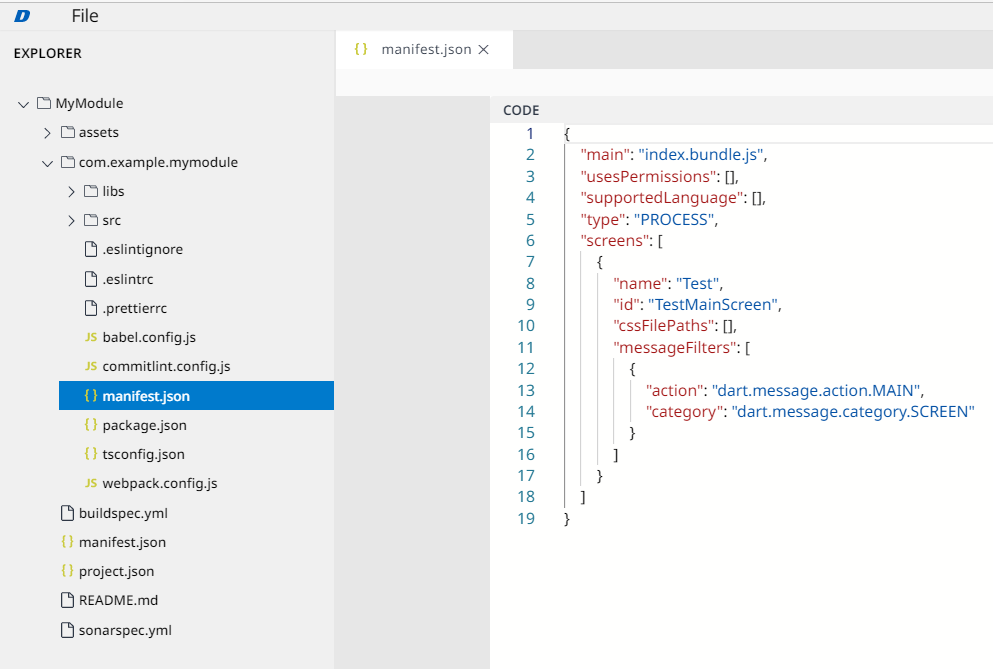The width and height of the screenshot is (993, 669).
Task: Click the README.md file icon
Action: pos(67,600)
